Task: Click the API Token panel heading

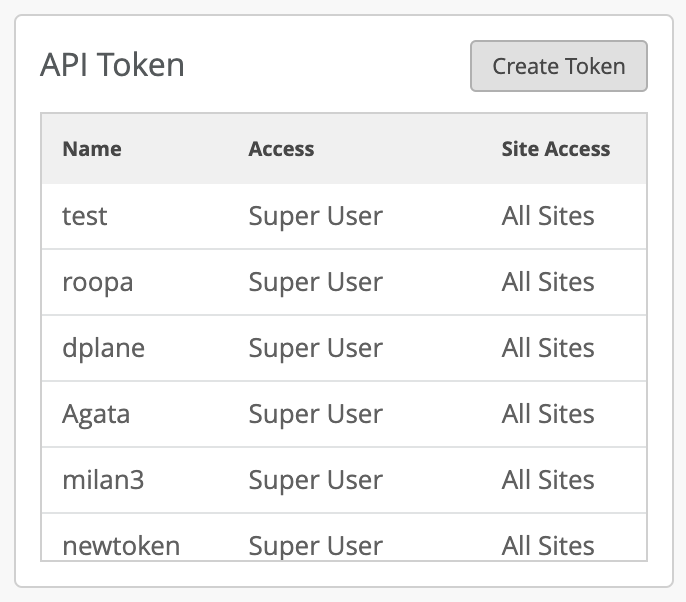Action: 112,65
